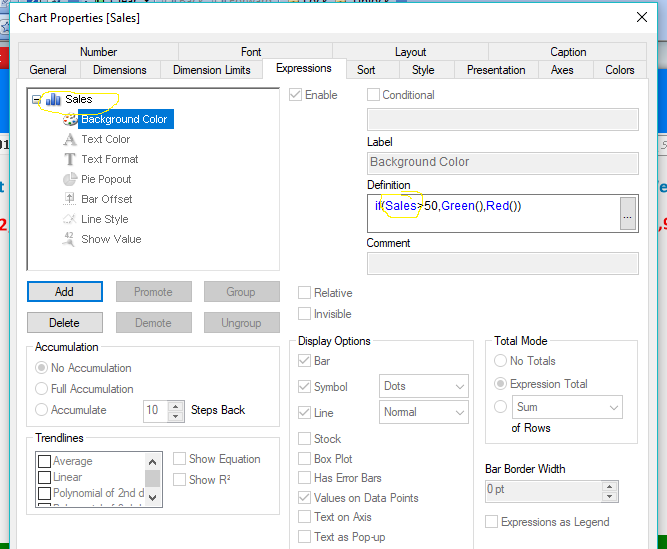The width and height of the screenshot is (667, 549).
Task: Select the Show Value icon
Action: pyautogui.click(x=70, y=240)
